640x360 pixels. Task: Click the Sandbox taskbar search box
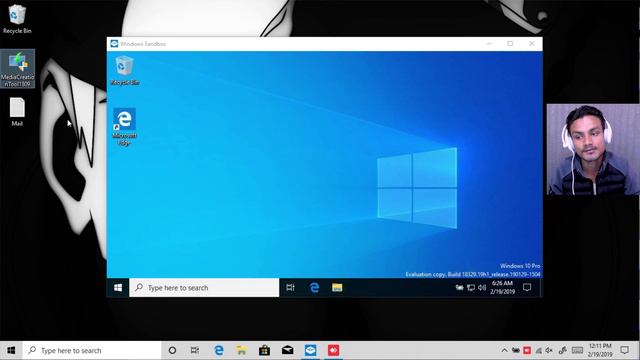click(204, 288)
